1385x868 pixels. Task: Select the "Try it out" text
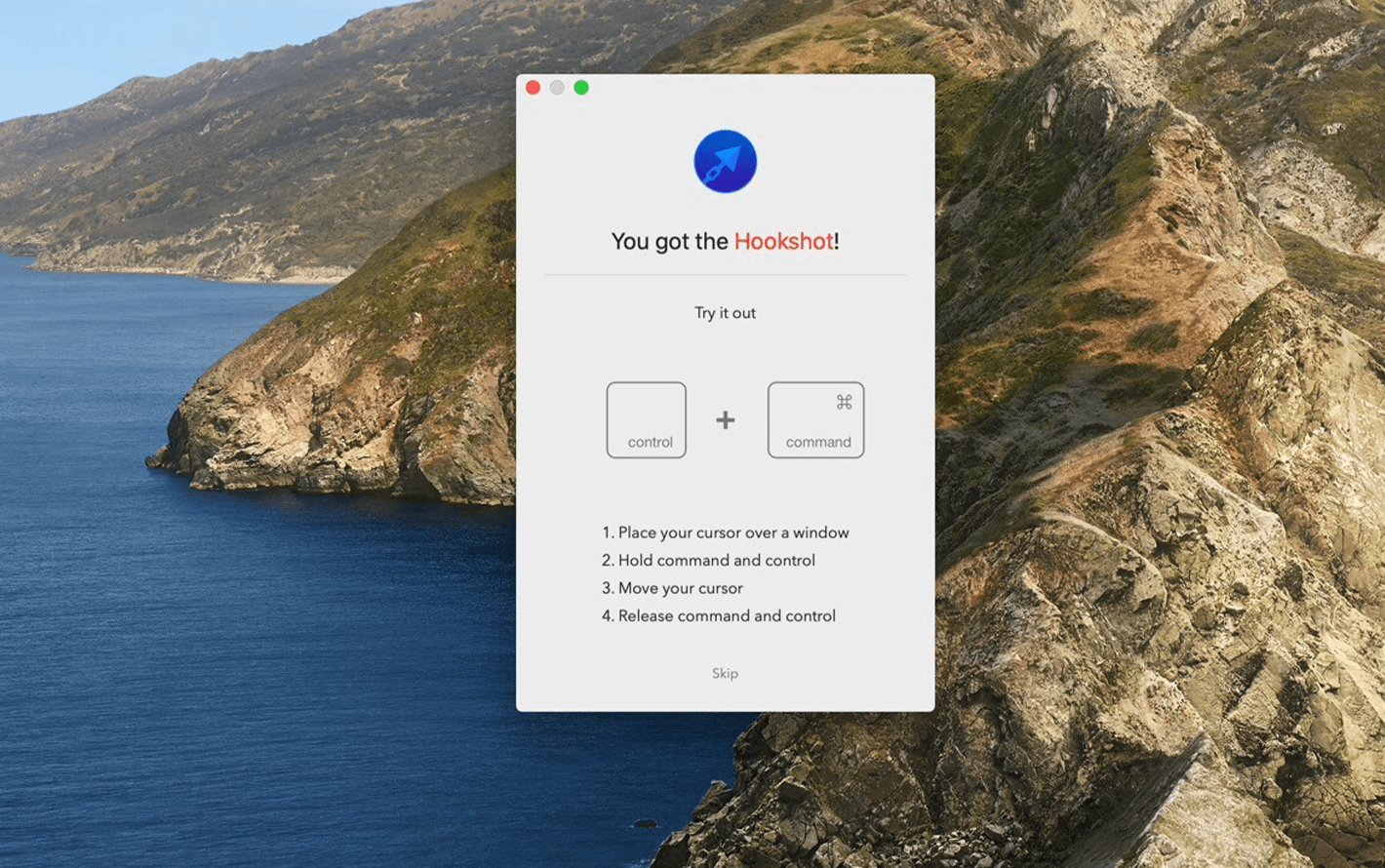[725, 313]
